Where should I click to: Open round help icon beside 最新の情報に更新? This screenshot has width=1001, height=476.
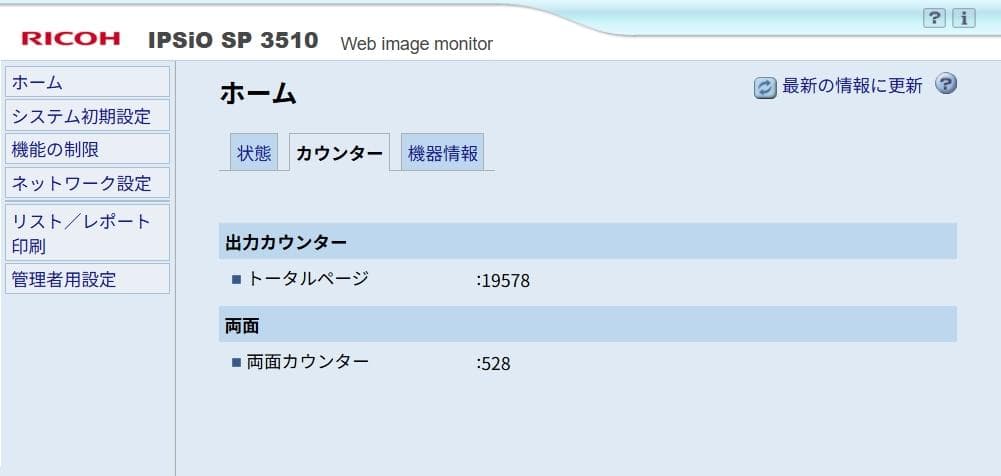946,84
